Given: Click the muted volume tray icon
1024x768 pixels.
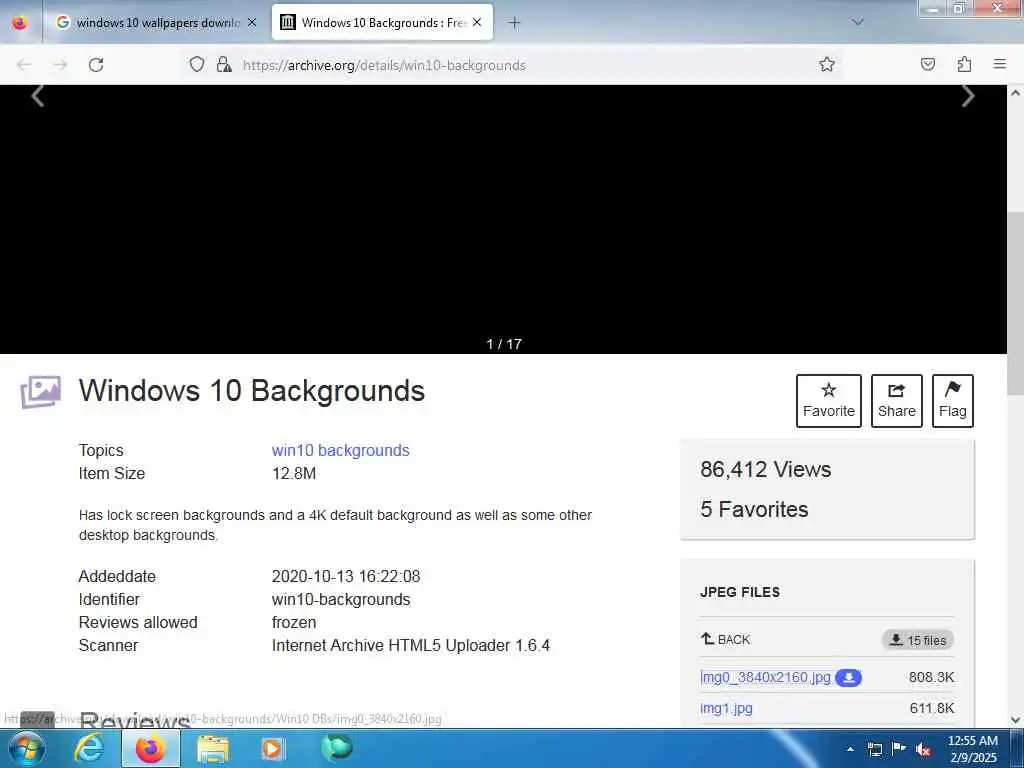Looking at the screenshot, I should tap(923, 750).
